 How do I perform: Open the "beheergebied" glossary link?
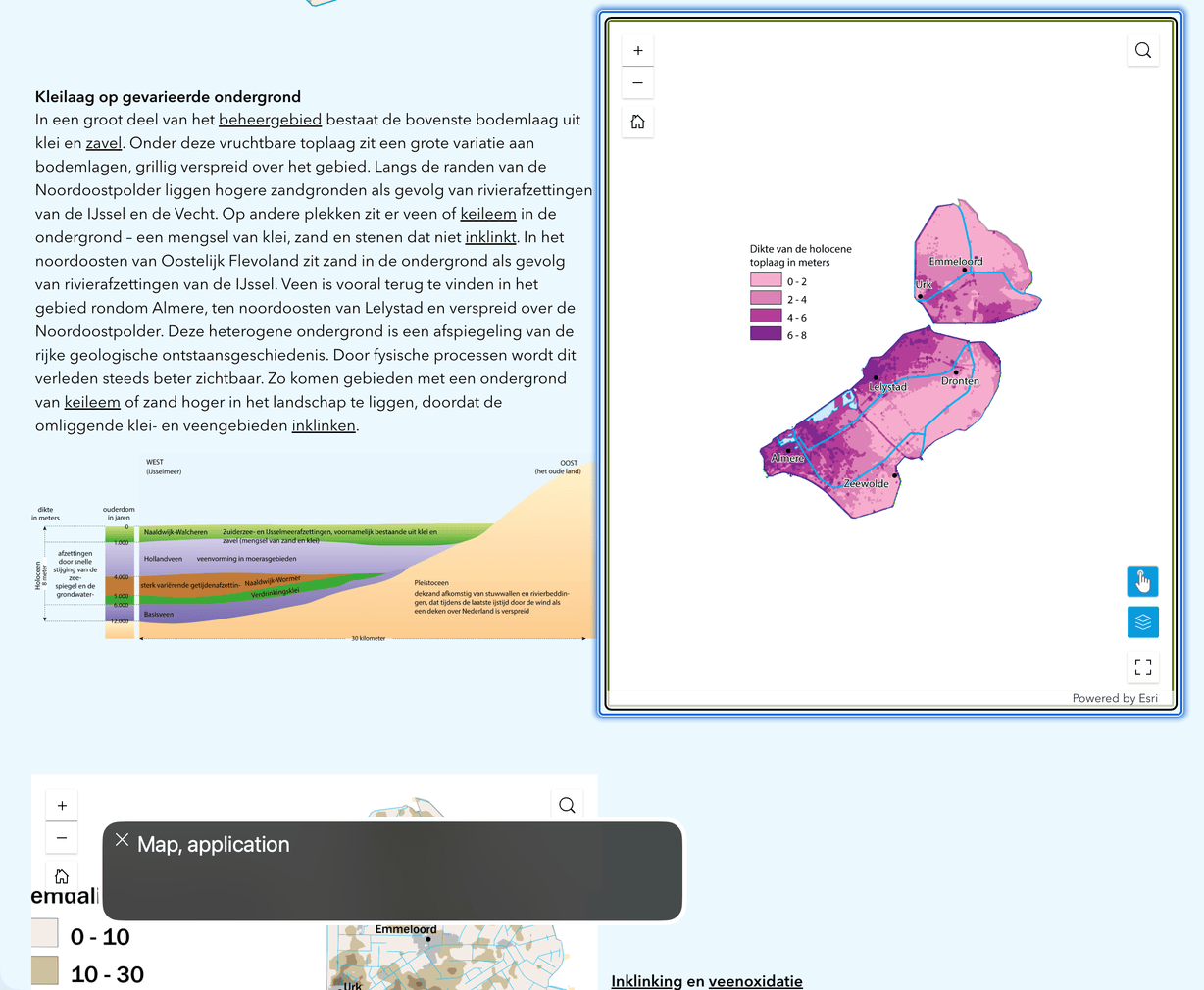pos(270,120)
